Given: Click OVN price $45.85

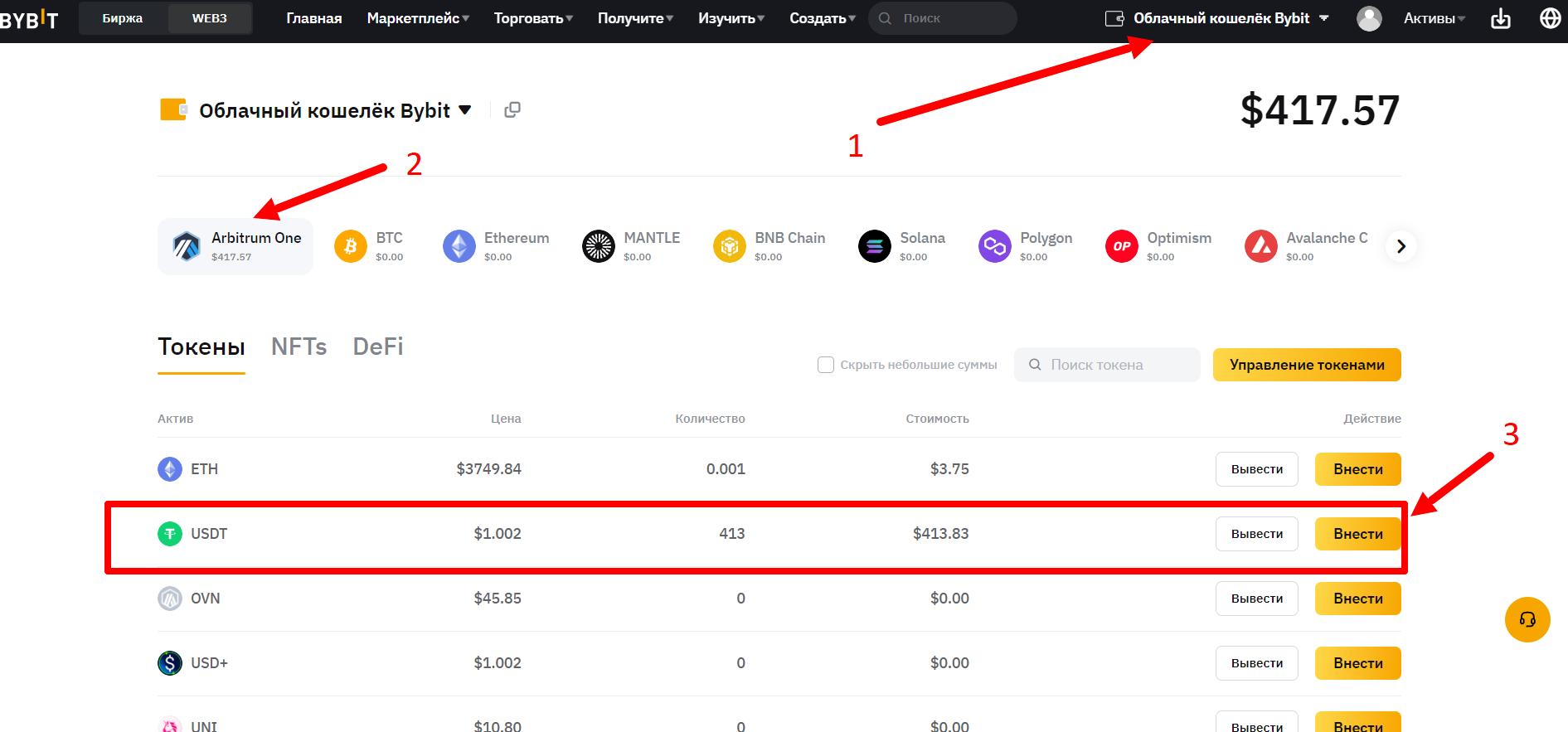Looking at the screenshot, I should (x=498, y=599).
